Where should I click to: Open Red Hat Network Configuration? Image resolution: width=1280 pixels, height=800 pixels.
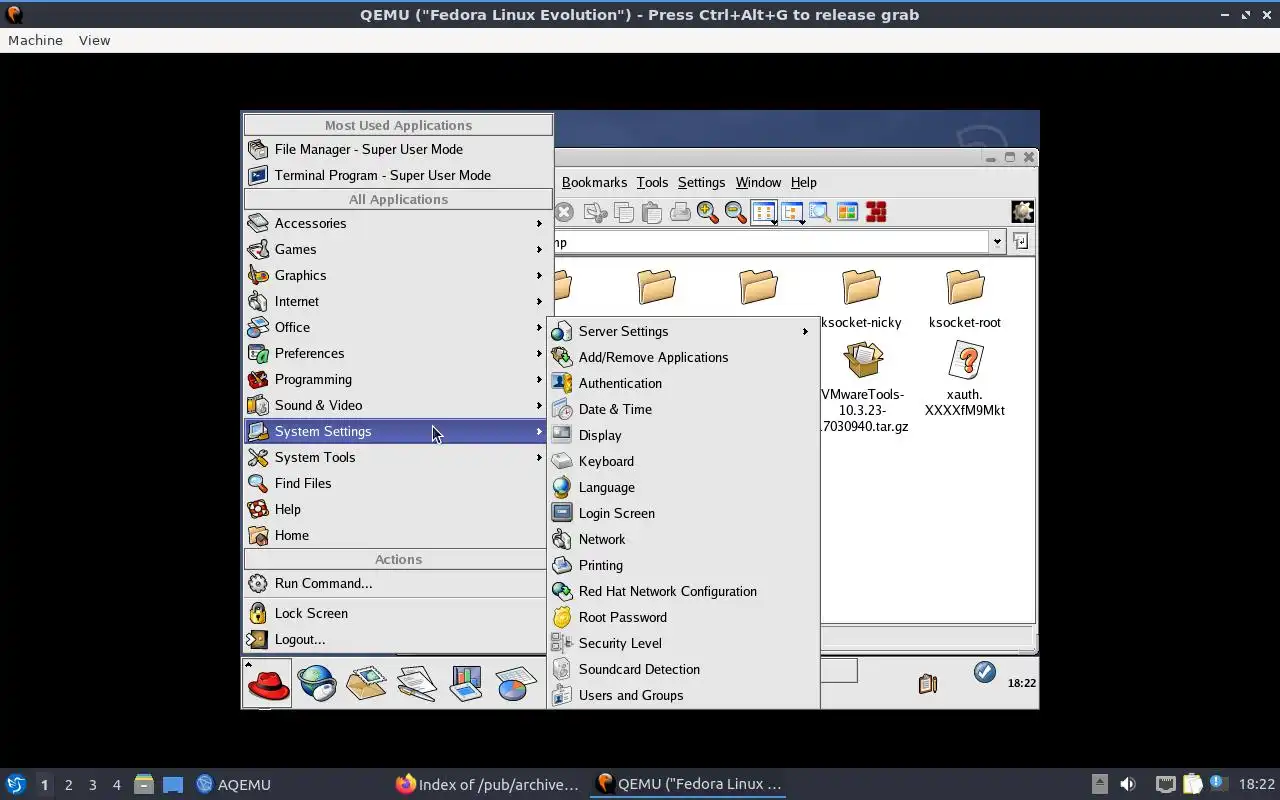pyautogui.click(x=683, y=591)
